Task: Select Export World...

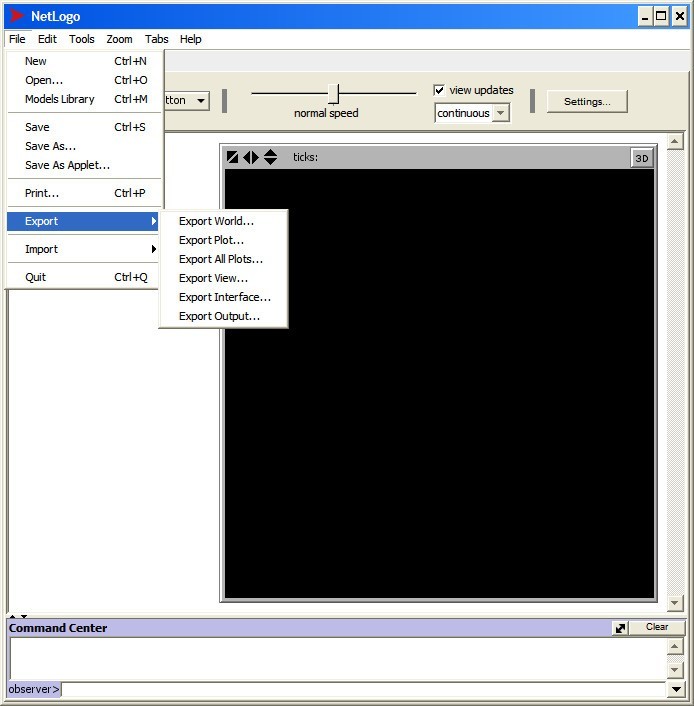Action: 223,221
